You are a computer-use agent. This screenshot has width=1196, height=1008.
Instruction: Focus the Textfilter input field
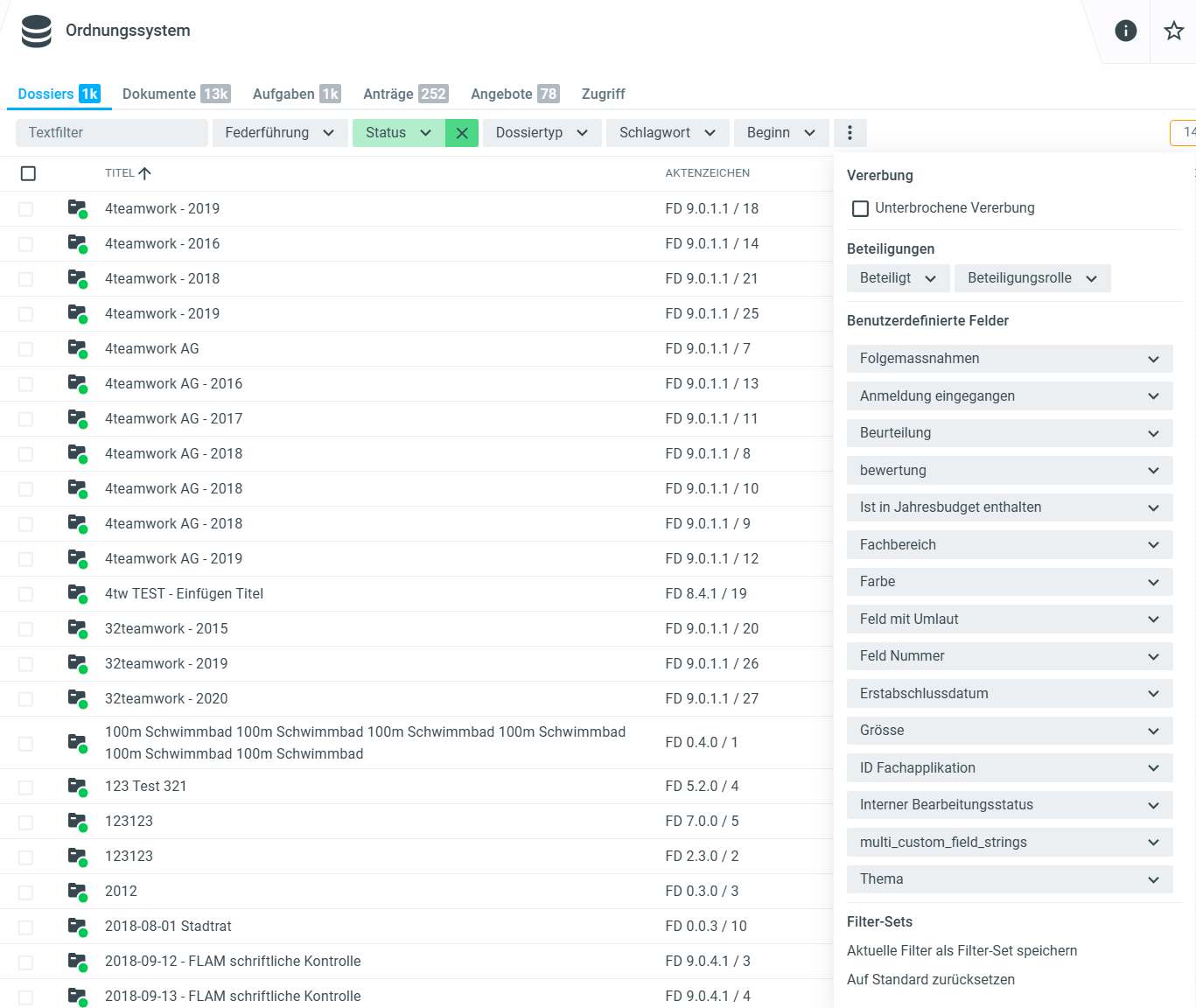coord(111,133)
